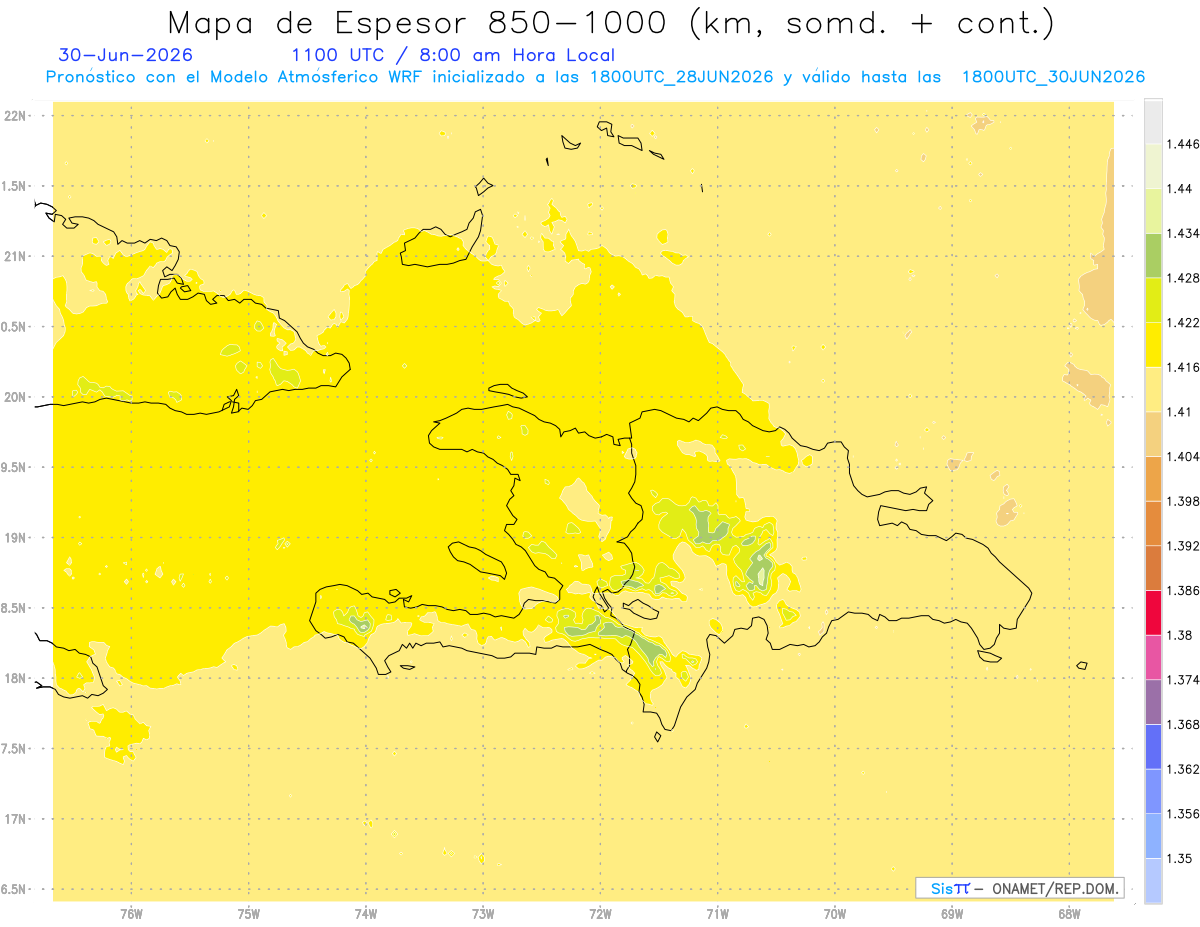
Task: Select the pale yellow swatch between 1.41 and 1.416
Action: click(1153, 390)
